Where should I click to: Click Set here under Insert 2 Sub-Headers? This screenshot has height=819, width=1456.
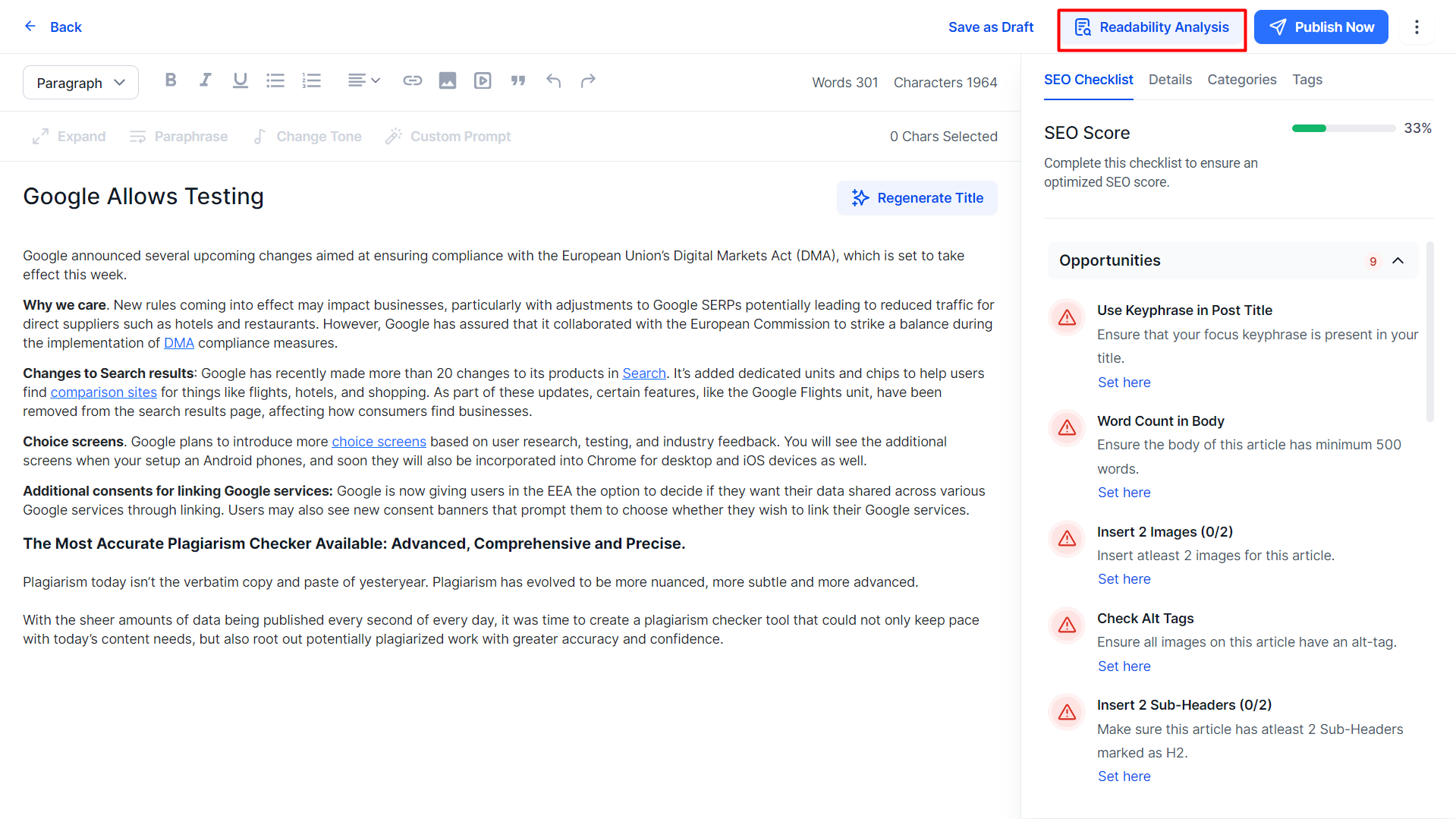pyautogui.click(x=1124, y=776)
